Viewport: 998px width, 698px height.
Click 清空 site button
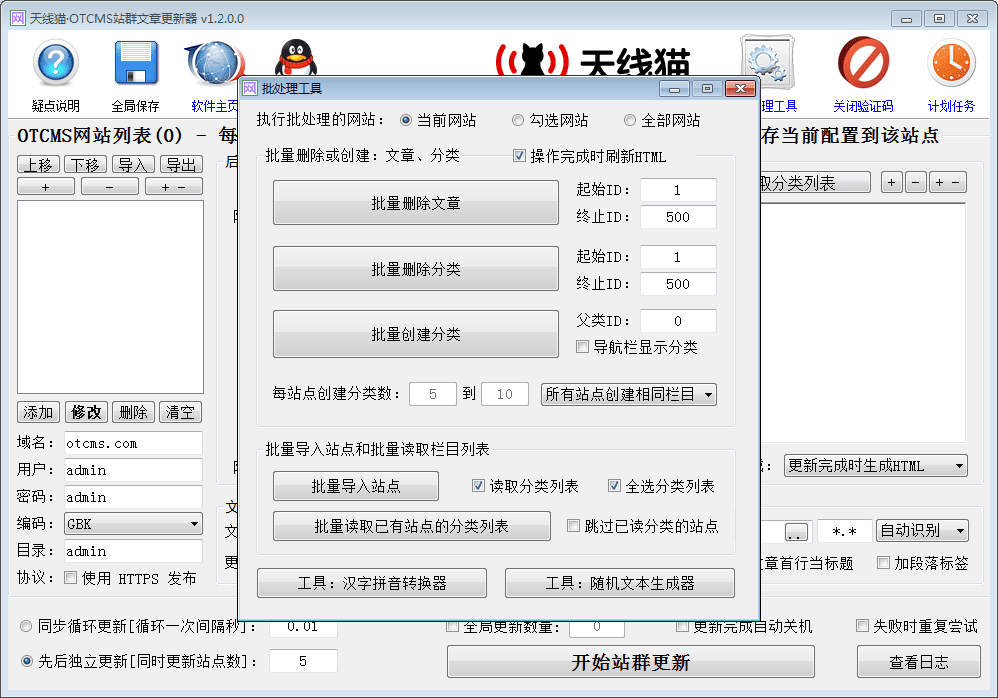tap(180, 412)
